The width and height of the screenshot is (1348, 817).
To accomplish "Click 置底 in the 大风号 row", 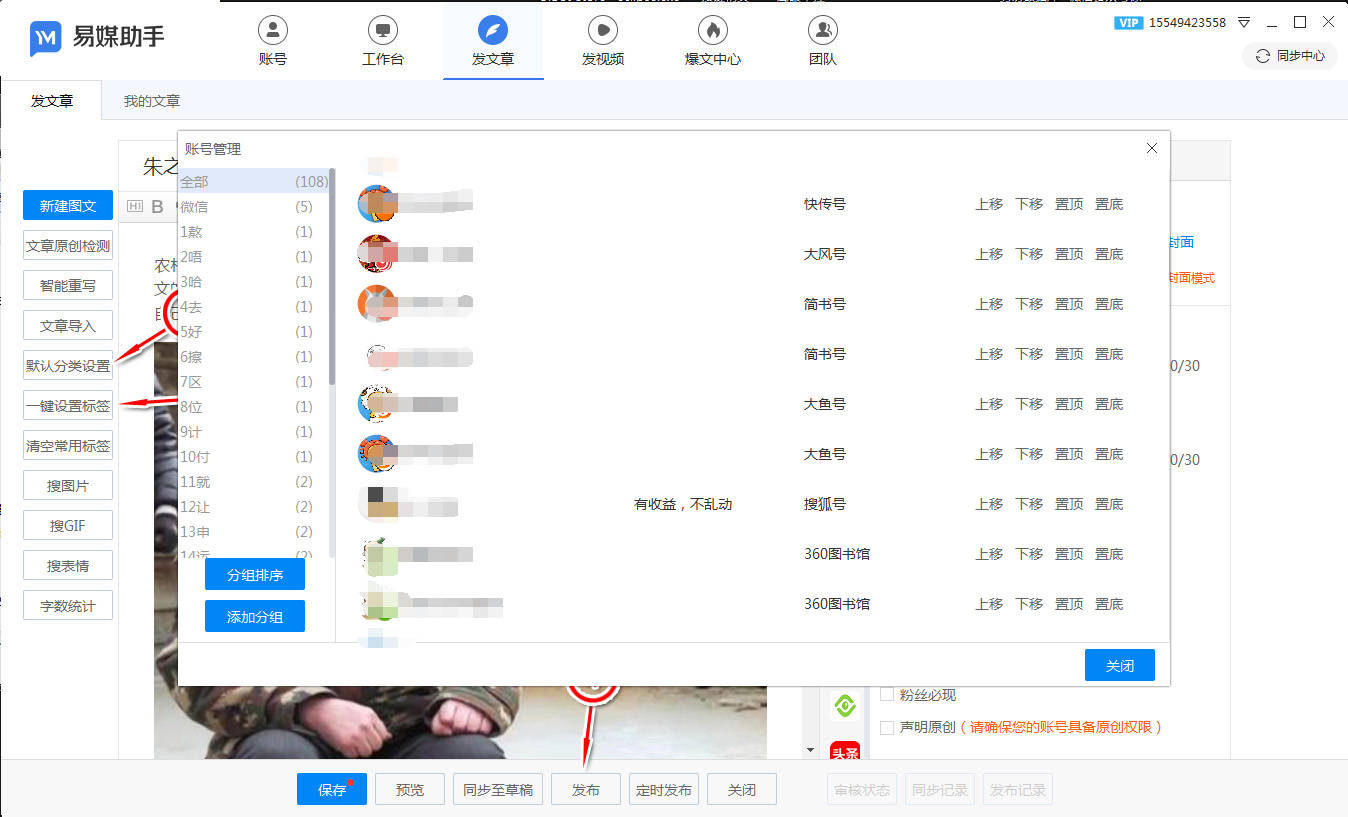I will (1109, 253).
